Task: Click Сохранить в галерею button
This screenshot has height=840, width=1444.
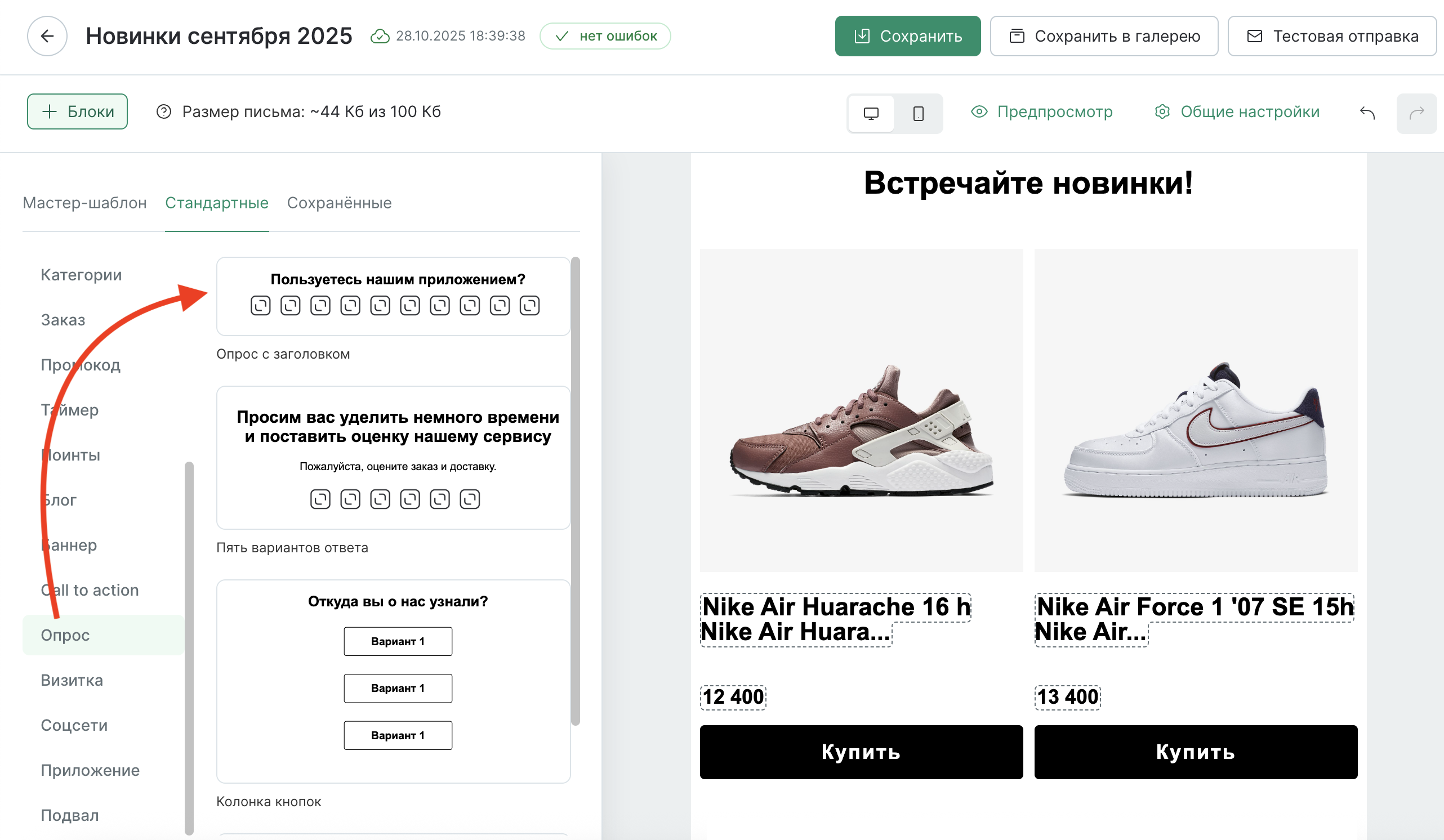Action: pyautogui.click(x=1104, y=36)
